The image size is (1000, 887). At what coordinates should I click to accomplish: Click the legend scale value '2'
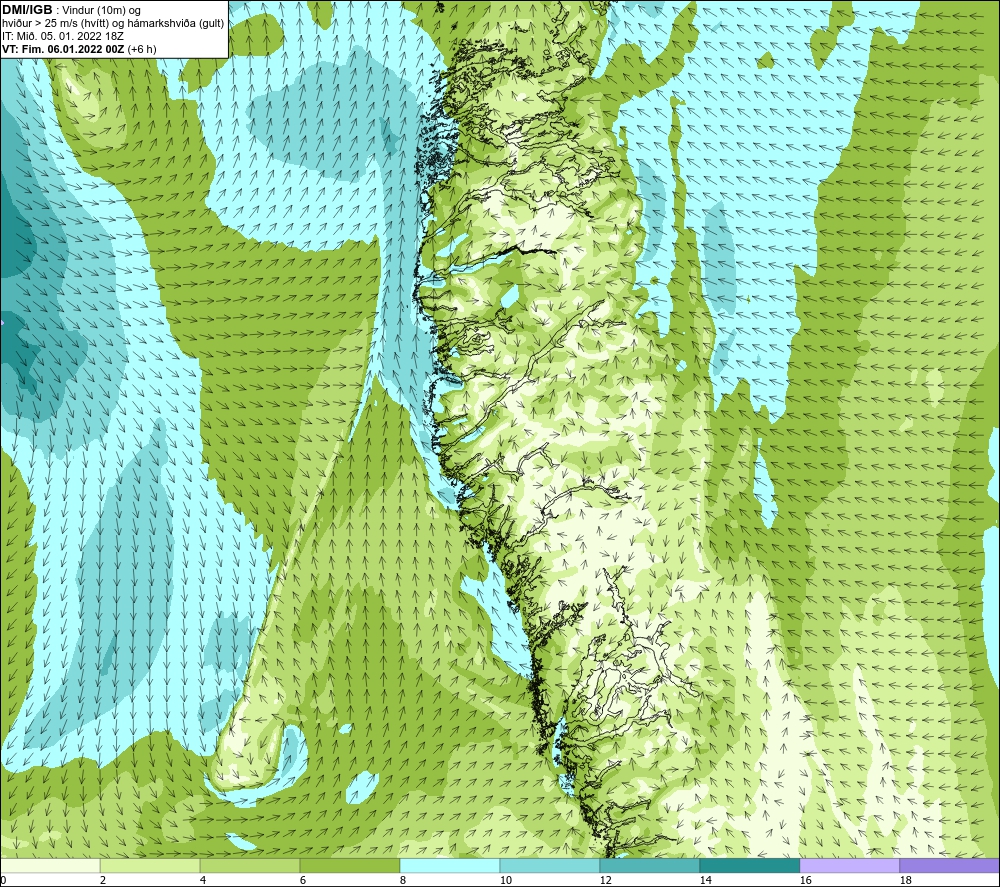tap(103, 881)
